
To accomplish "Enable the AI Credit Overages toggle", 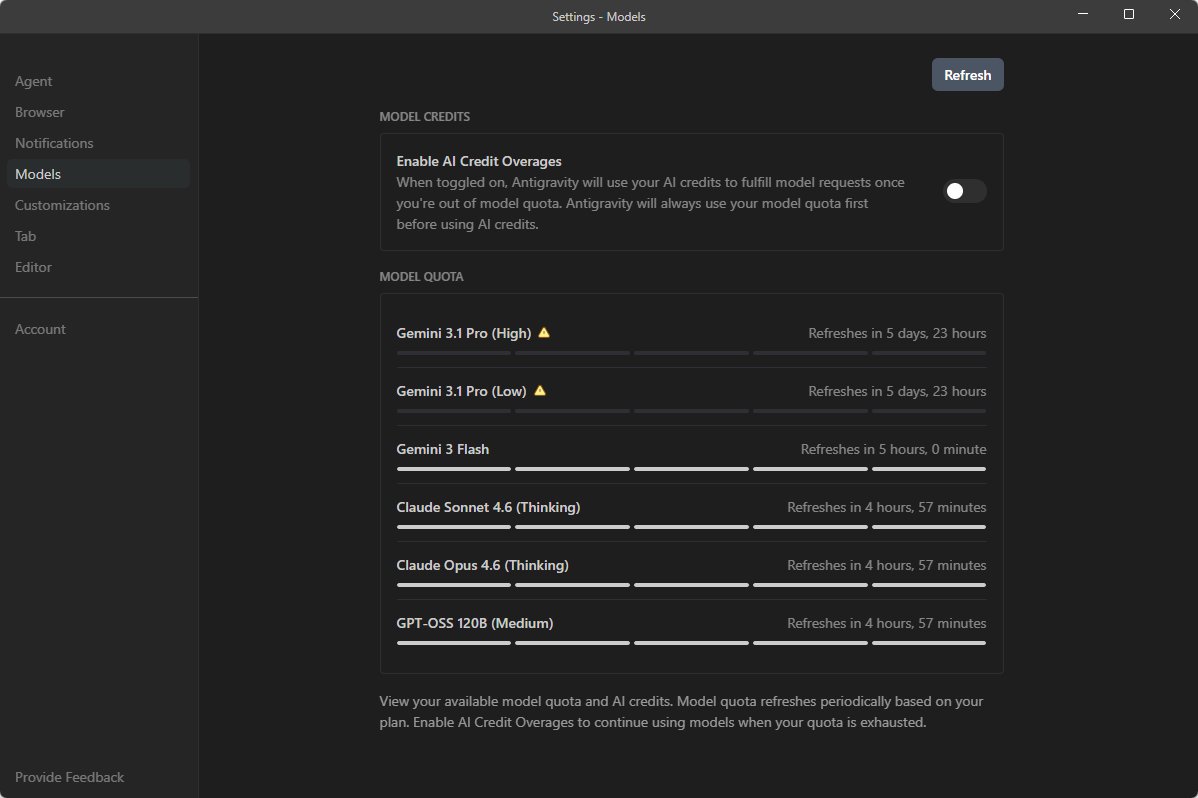I will [965, 191].
